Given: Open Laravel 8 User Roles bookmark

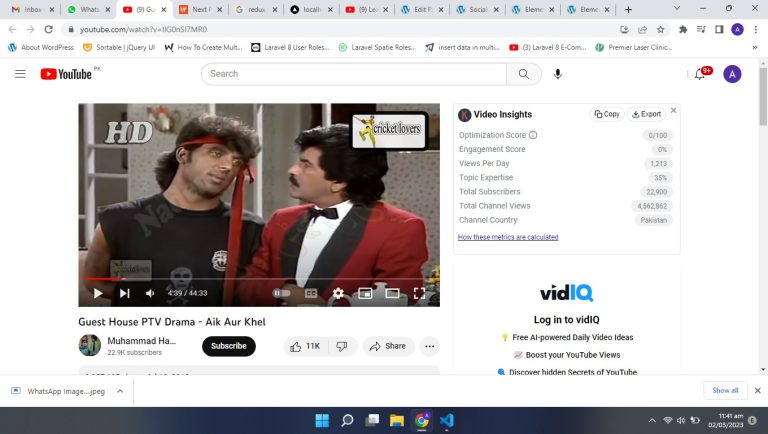Looking at the screenshot, I should click(x=290, y=48).
